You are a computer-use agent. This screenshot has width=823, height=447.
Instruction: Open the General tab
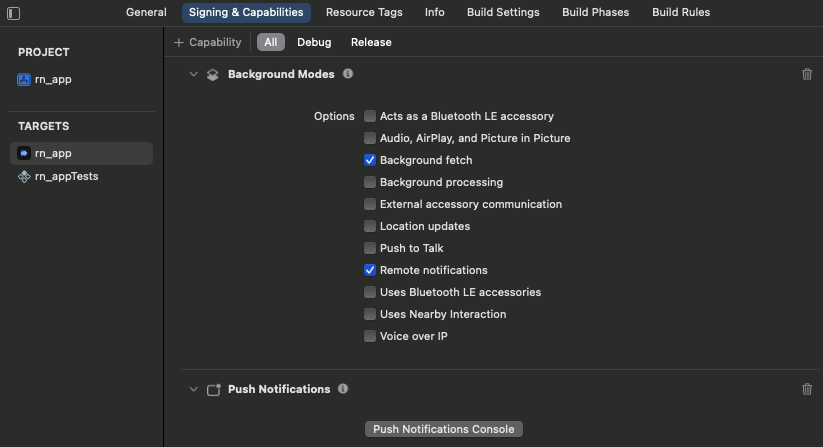pos(146,13)
